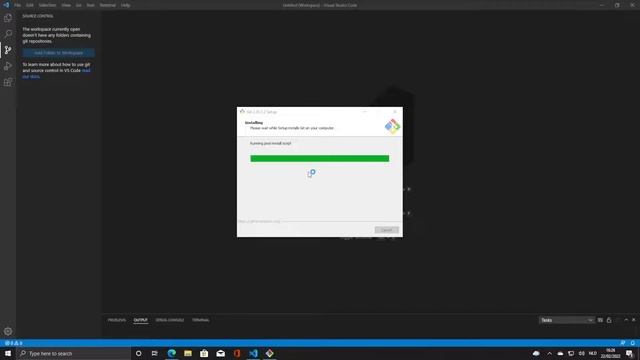Open the Manage gear icon in activity bar
Screen dimensions: 640x360
(8, 331)
